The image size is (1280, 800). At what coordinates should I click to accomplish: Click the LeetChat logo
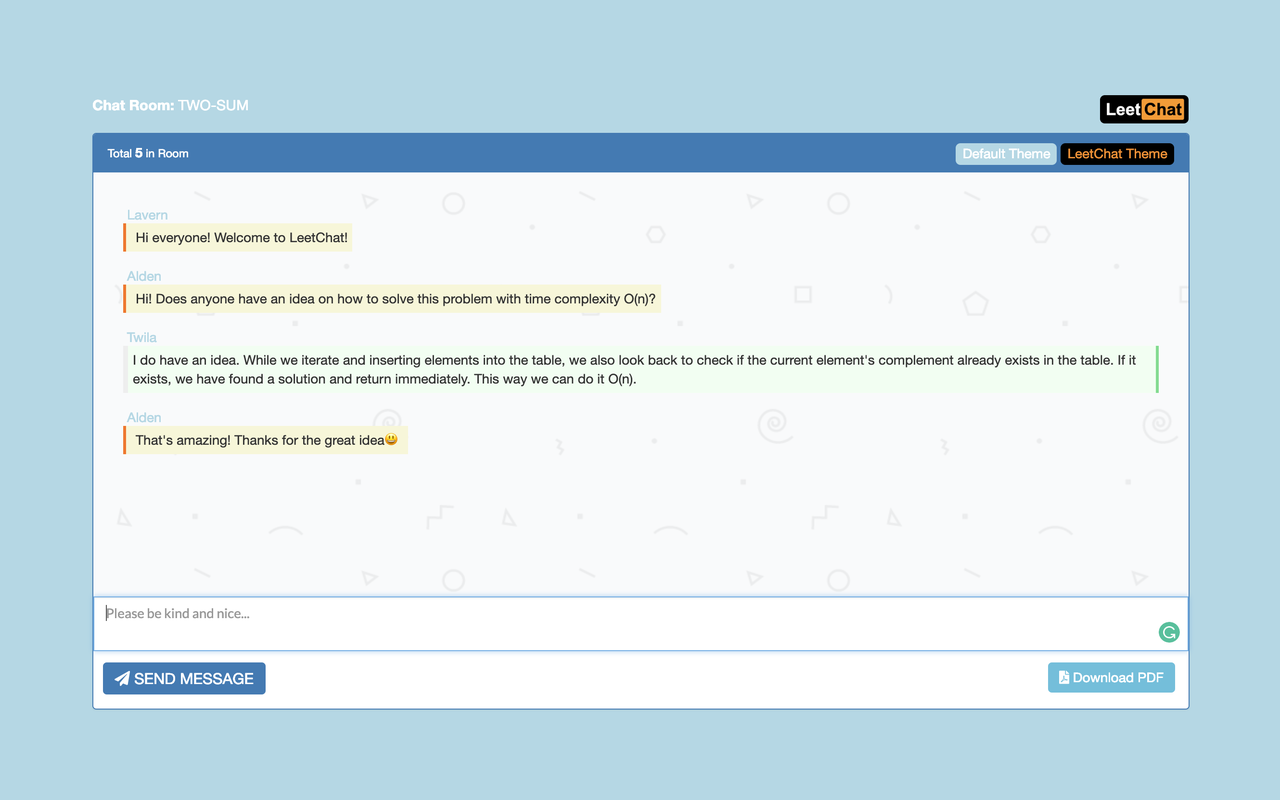(x=1142, y=109)
